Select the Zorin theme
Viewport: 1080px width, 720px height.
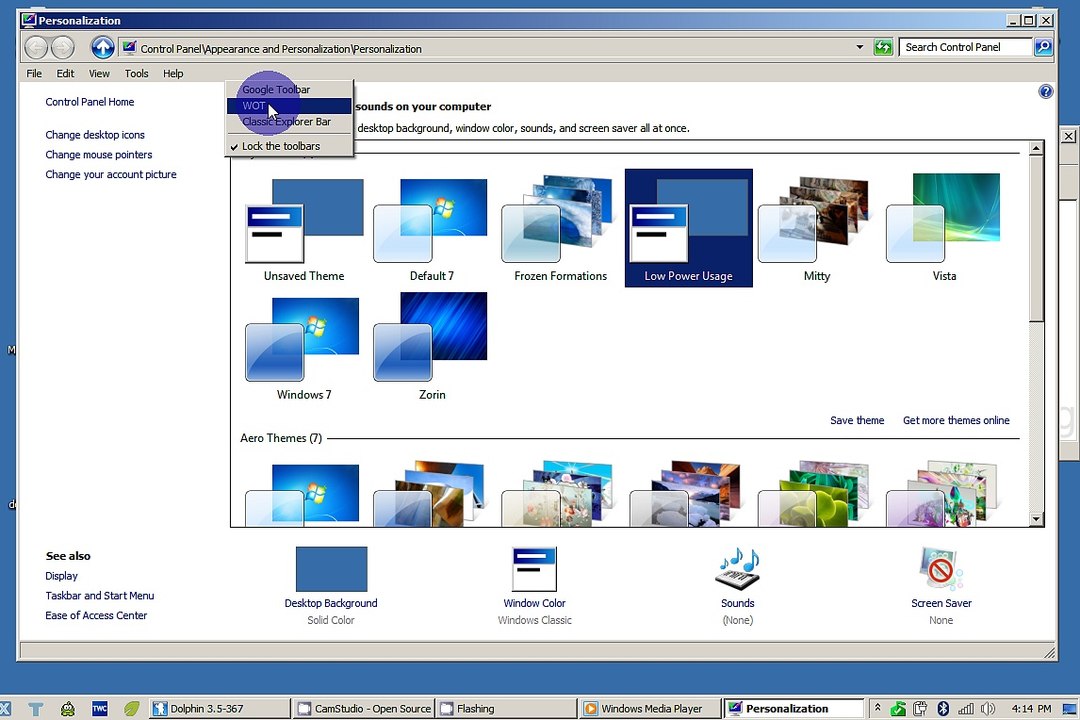pos(432,348)
